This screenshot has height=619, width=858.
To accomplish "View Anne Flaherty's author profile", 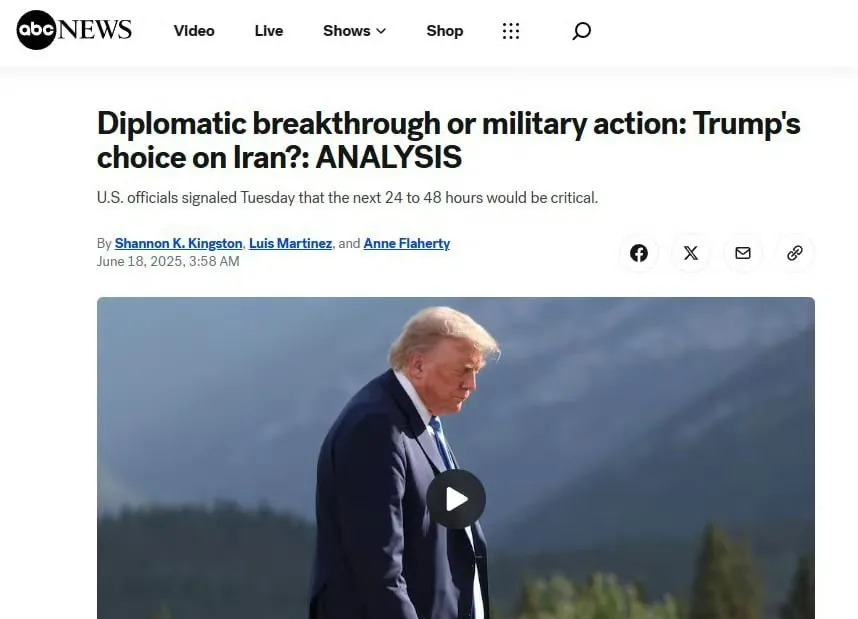I will [x=407, y=244].
